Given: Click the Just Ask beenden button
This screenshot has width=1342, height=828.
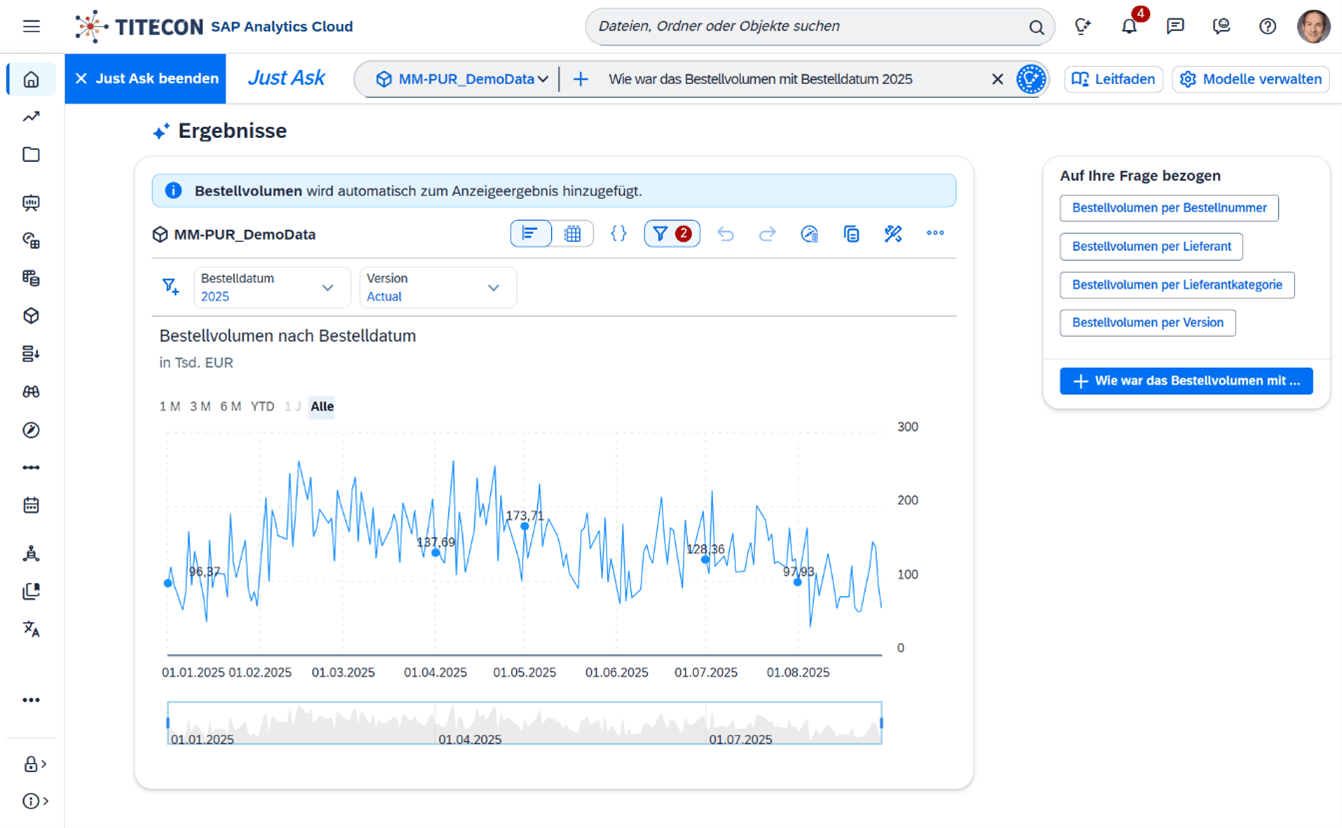Looking at the screenshot, I should tap(146, 79).
